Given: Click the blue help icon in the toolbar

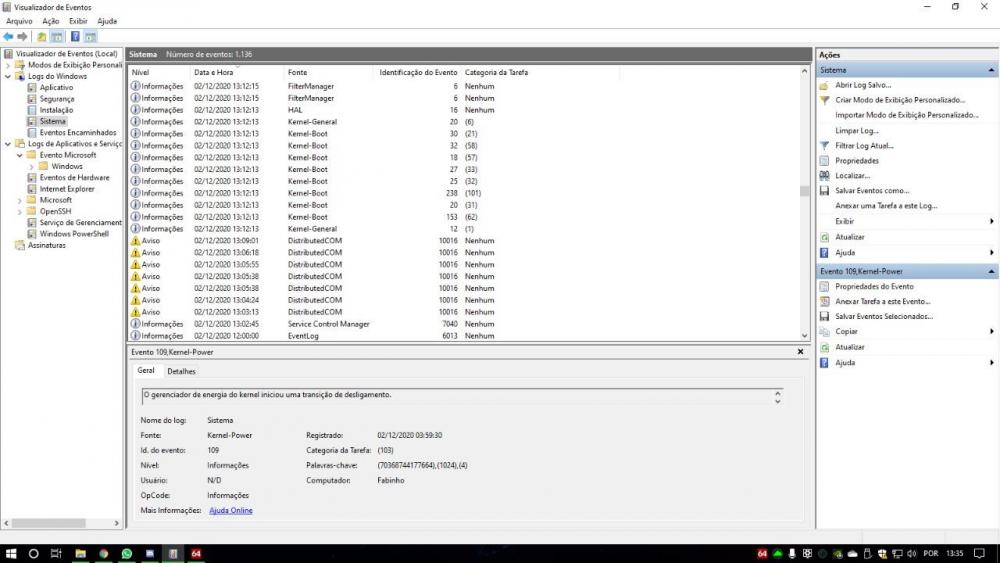Looking at the screenshot, I should 75,37.
